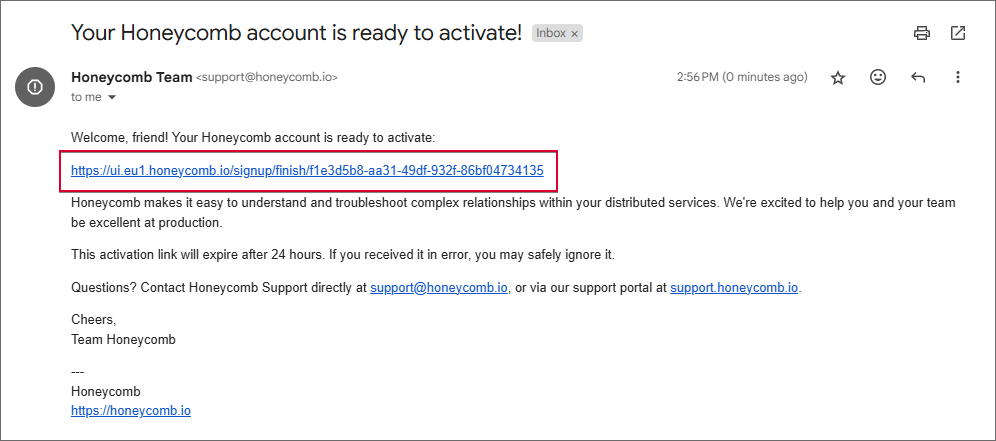Star the Honeycomb Team message

(838, 78)
